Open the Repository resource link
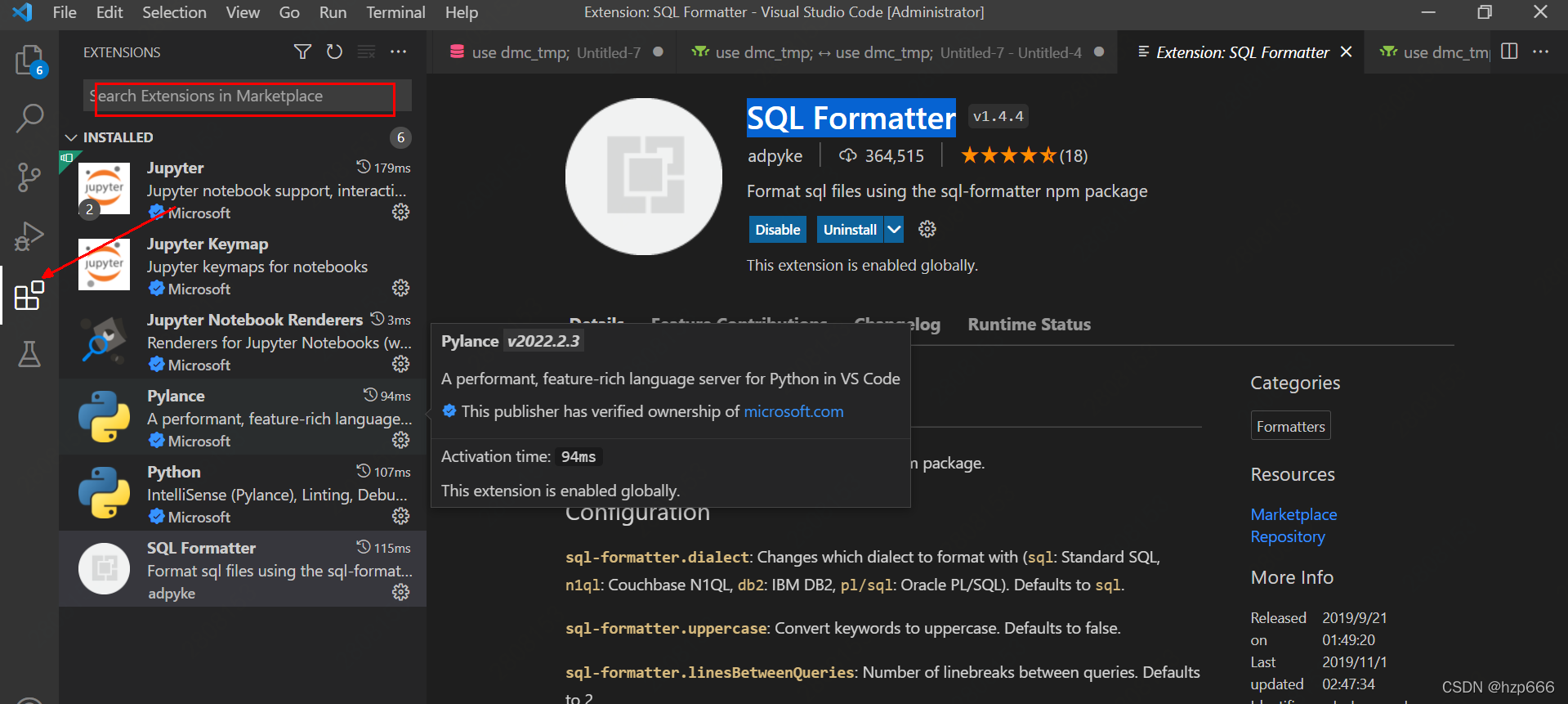The height and width of the screenshot is (704, 1568). [1288, 536]
